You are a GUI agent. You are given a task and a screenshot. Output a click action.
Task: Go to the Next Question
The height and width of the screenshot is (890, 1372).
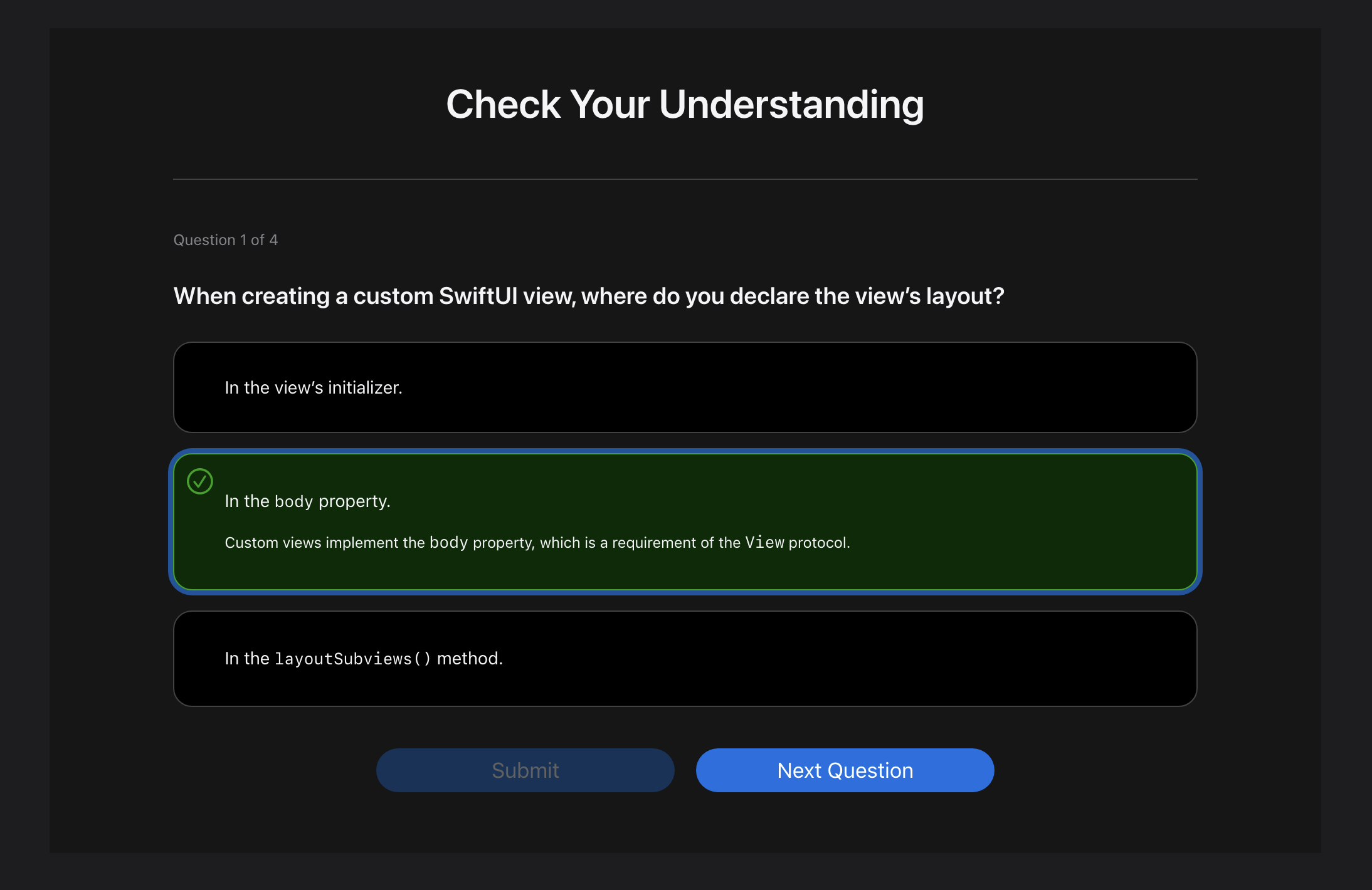coord(845,770)
